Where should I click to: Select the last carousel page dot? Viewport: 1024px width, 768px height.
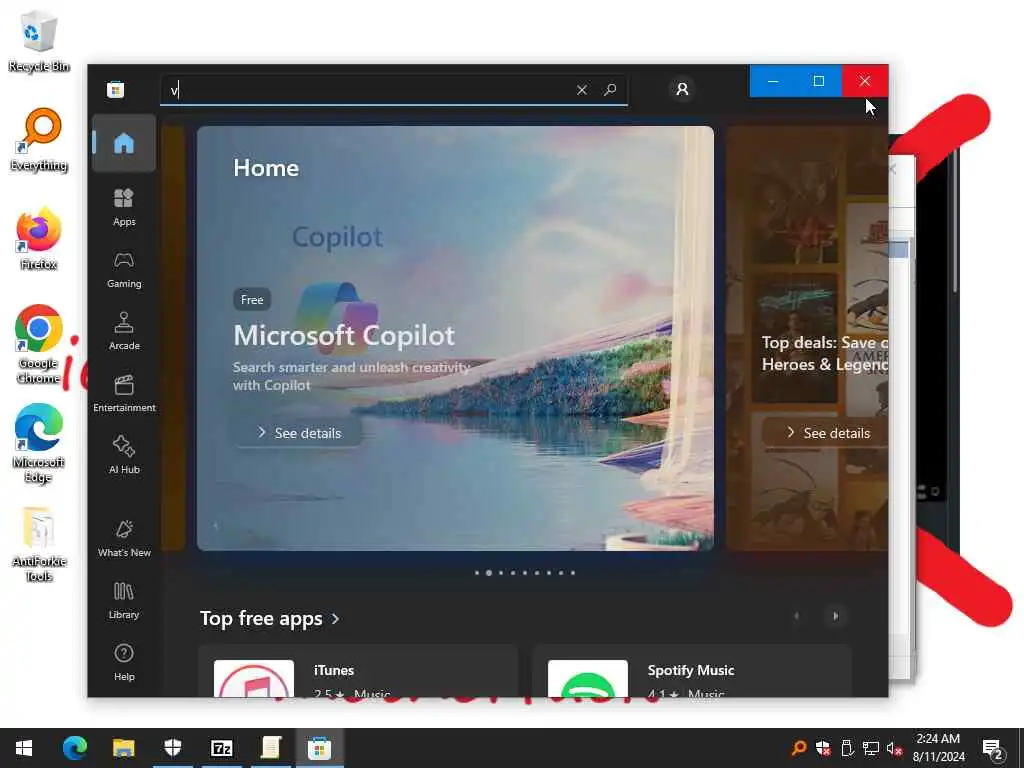click(x=573, y=573)
